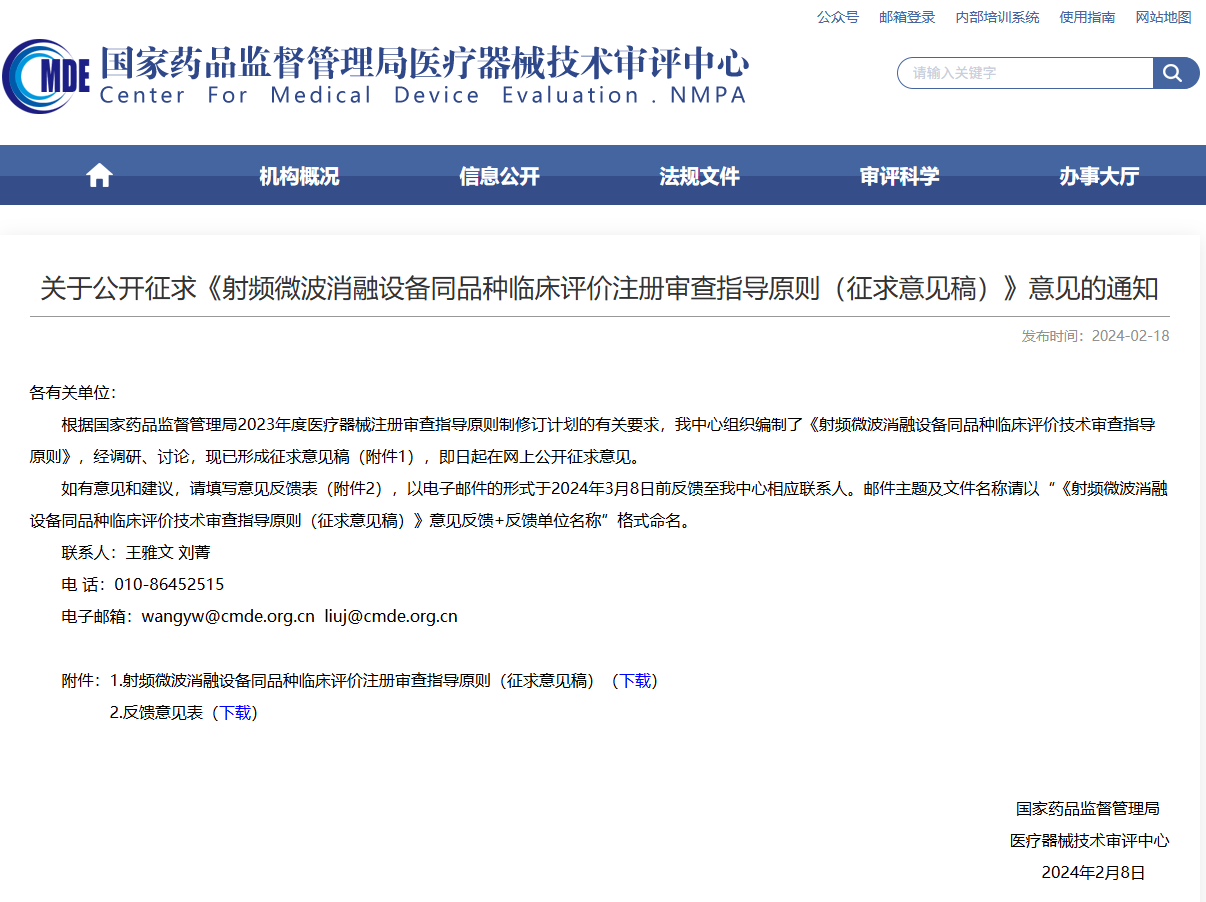Click the notice headline text

(599, 289)
